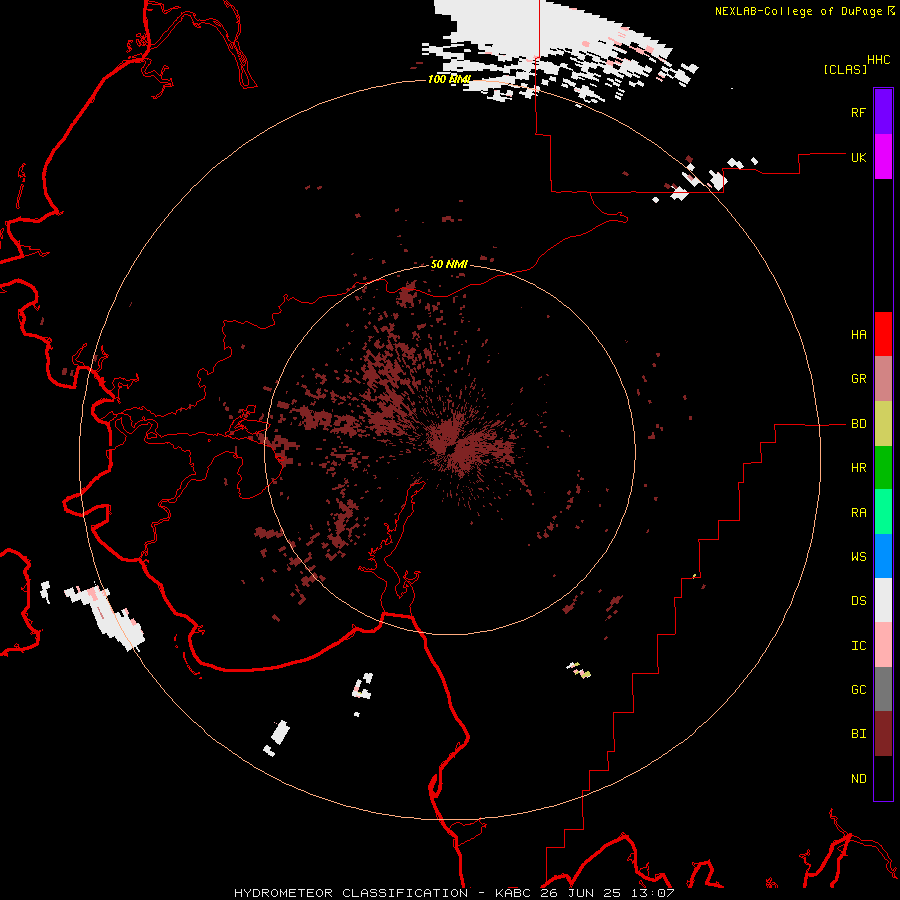Click the RA legend label
The height and width of the screenshot is (900, 900).
coord(858,513)
